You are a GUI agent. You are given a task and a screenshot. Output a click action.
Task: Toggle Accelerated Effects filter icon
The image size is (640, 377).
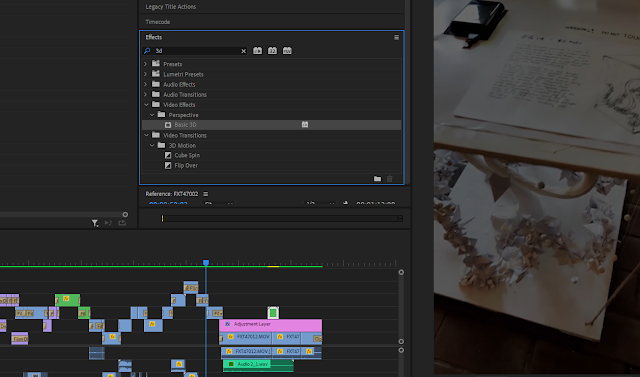(258, 51)
